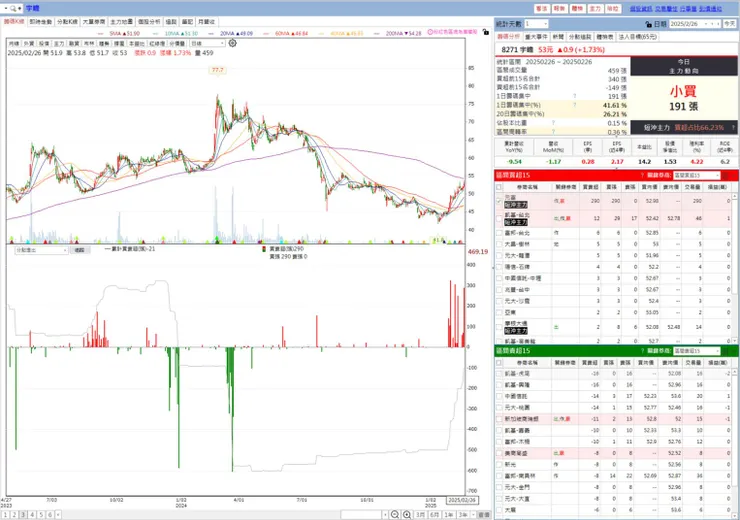Switch to 分點K線 tab
Image resolution: width=740 pixels, height=520 pixels.
(x=67, y=22)
